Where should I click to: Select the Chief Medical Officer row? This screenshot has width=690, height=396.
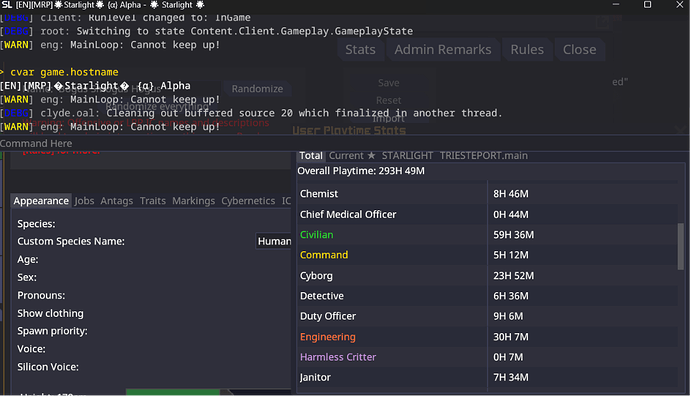[488, 214]
